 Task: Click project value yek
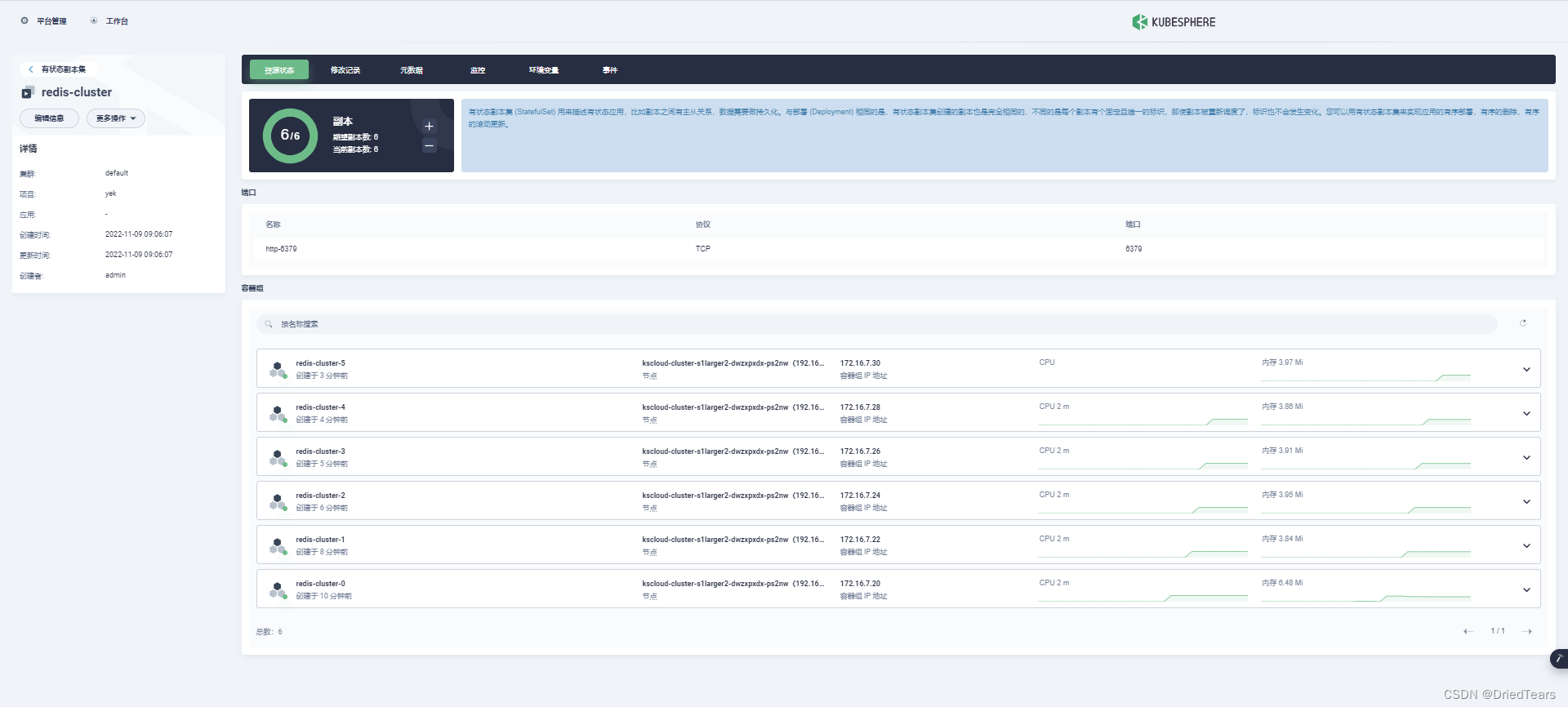[x=111, y=193]
